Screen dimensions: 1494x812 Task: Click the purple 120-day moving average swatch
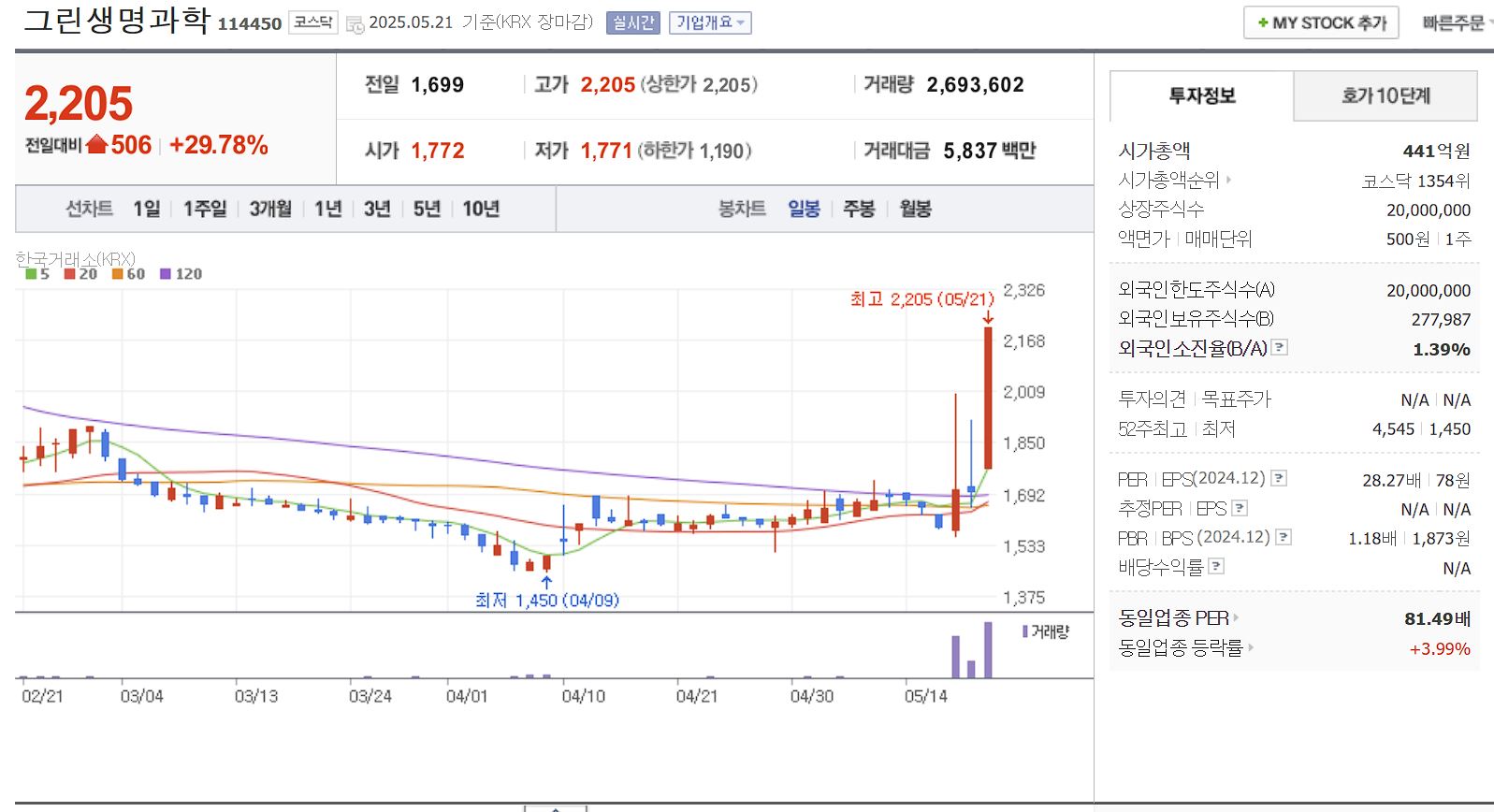[166, 274]
